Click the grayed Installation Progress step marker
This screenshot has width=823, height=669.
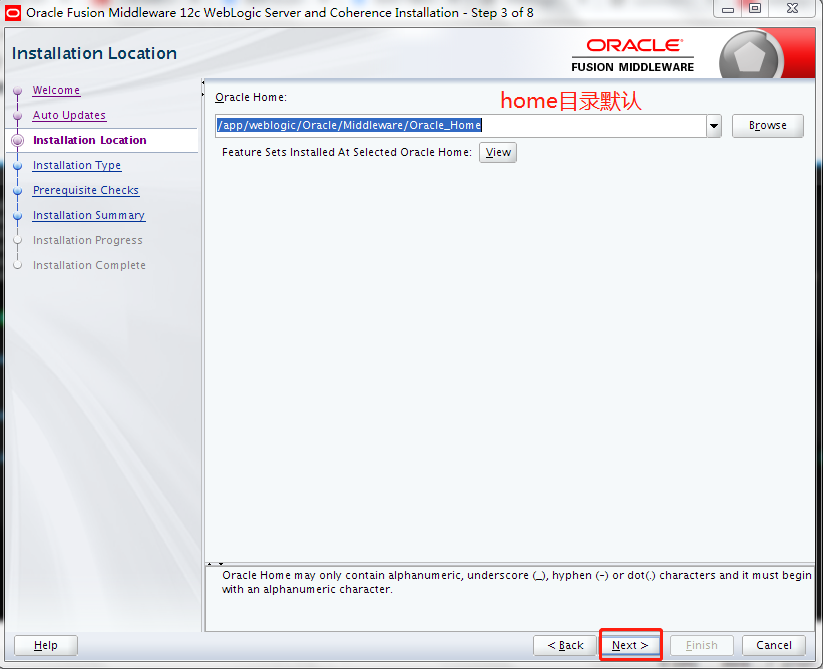click(x=17, y=240)
